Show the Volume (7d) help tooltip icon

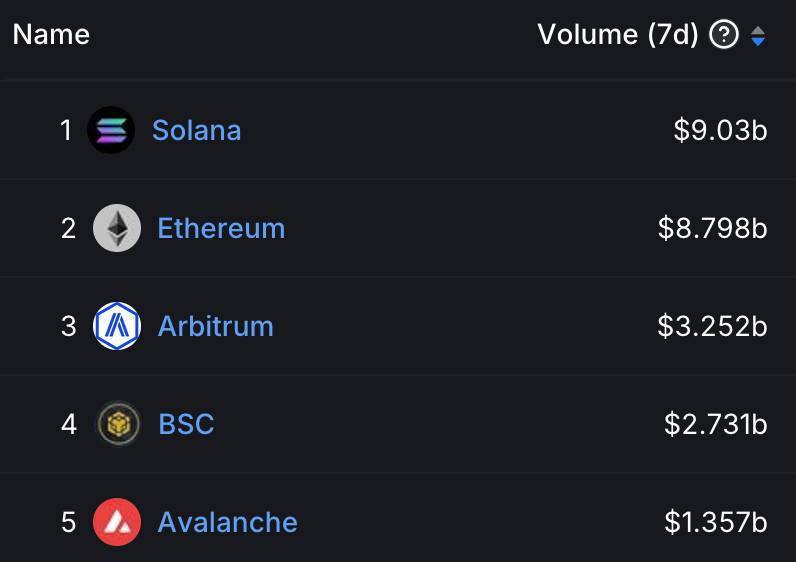coord(723,35)
